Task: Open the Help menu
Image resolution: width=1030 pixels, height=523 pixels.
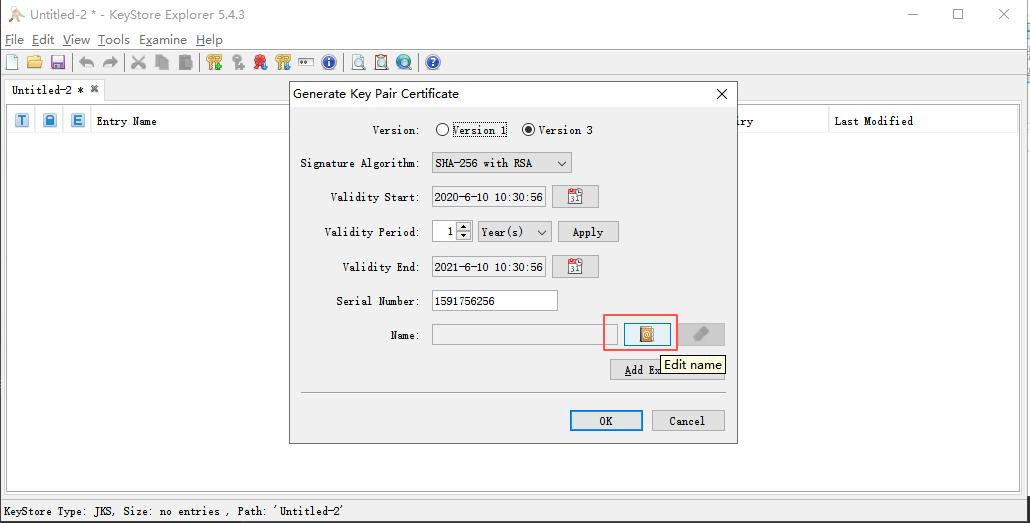Action: [x=209, y=40]
